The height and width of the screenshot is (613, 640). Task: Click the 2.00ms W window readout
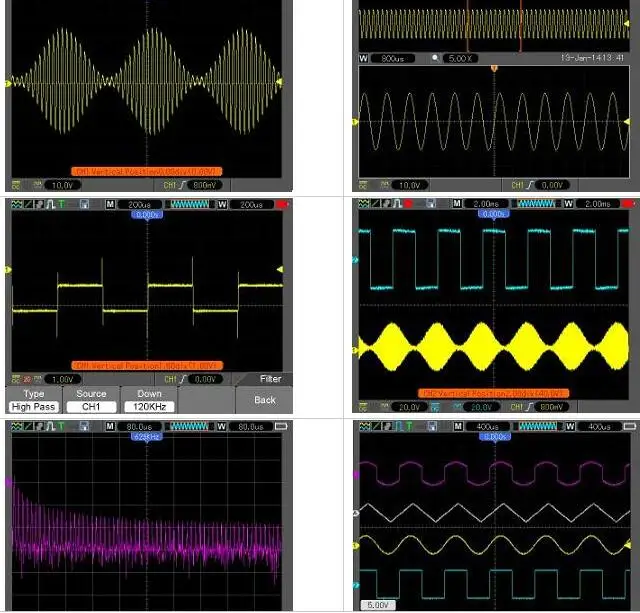[598, 203]
